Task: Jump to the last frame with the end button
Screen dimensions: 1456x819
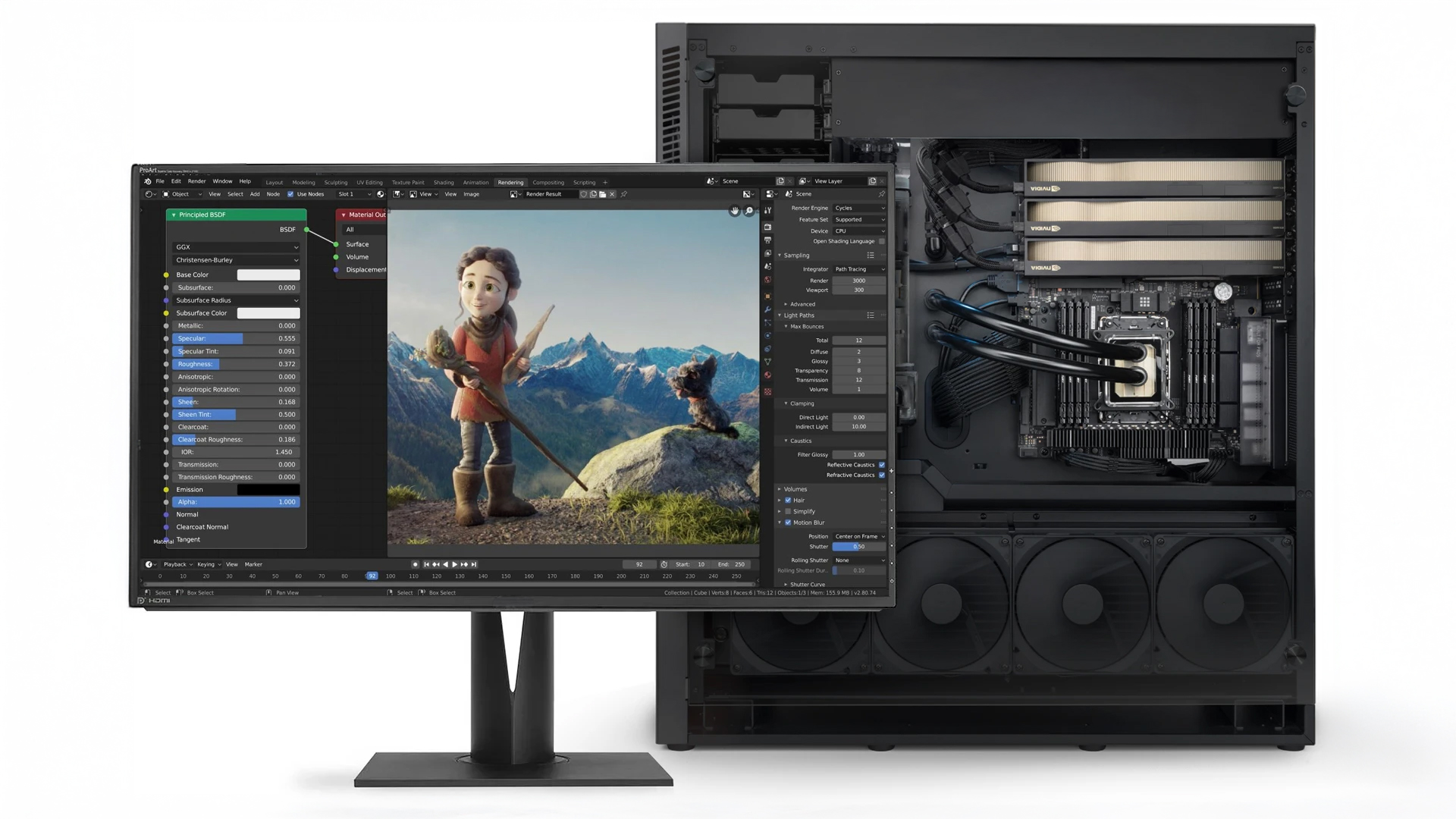Action: pos(475,564)
